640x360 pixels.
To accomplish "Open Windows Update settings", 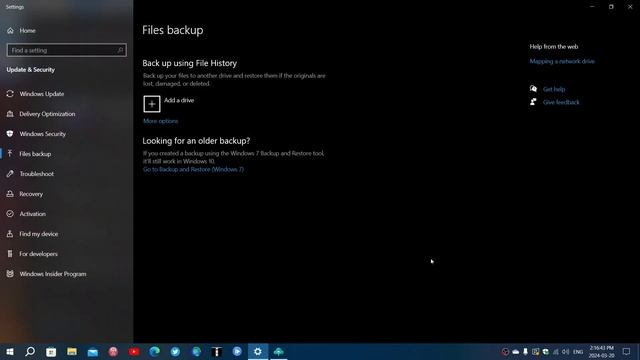I will click(42, 94).
